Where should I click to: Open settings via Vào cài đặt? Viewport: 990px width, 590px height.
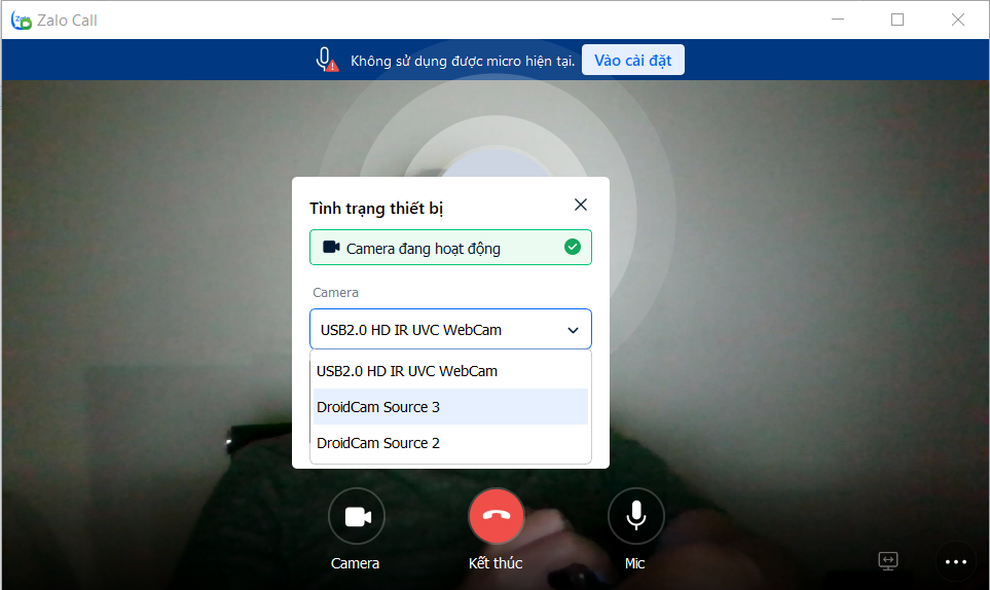(x=633, y=60)
